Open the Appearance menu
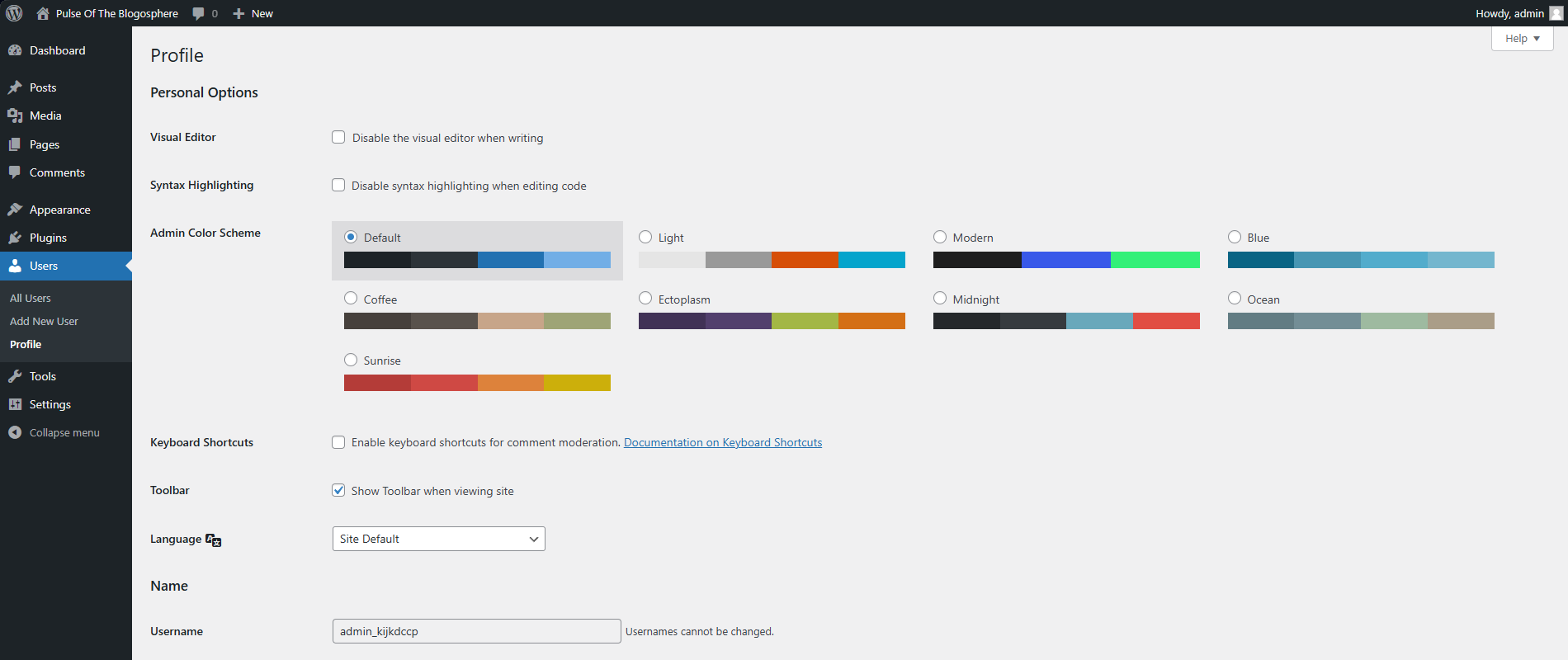Viewport: 1568px width, 660px height. pyautogui.click(x=59, y=210)
